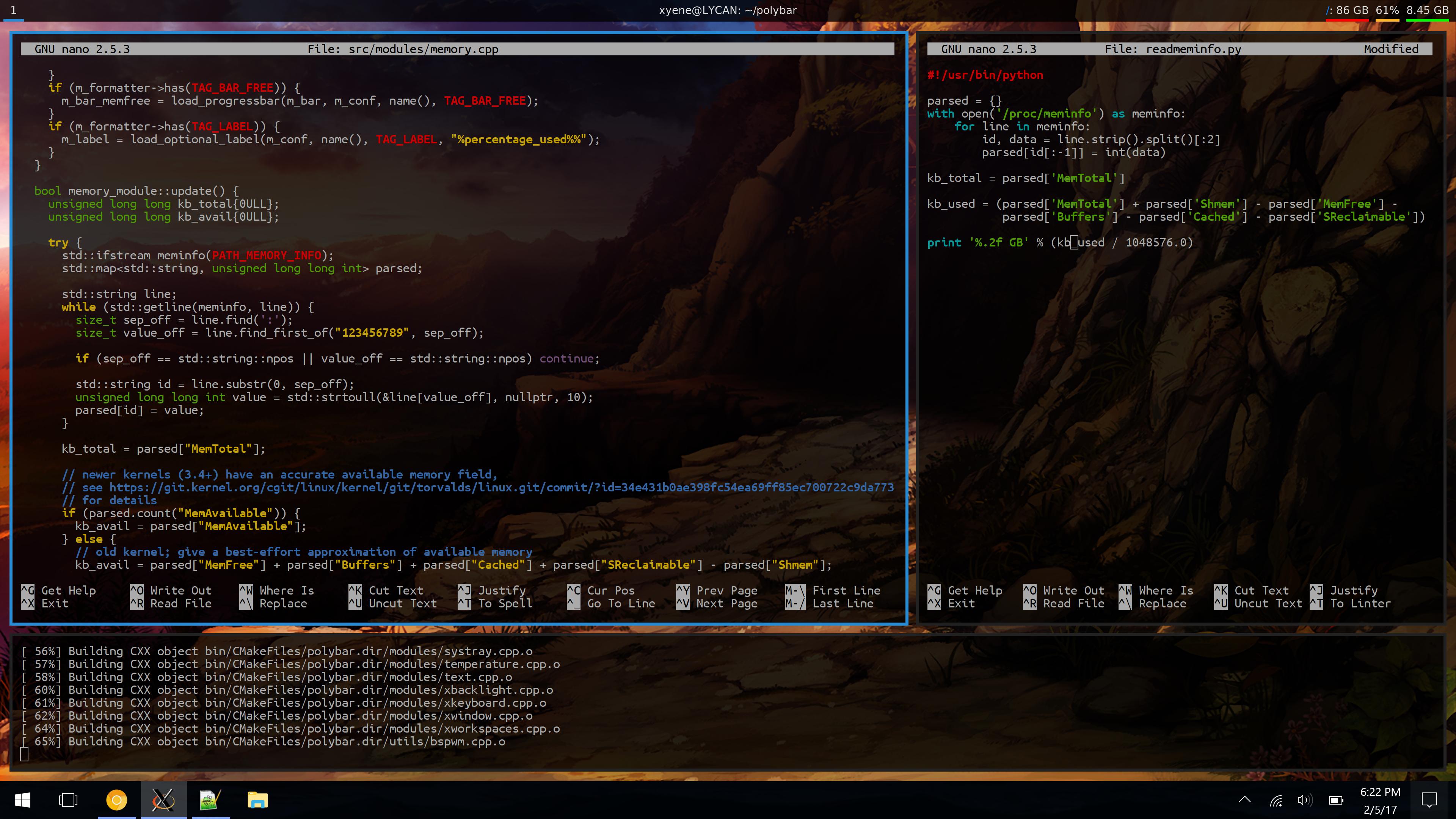Click the 8.45 GB swap indicator

(1427, 11)
